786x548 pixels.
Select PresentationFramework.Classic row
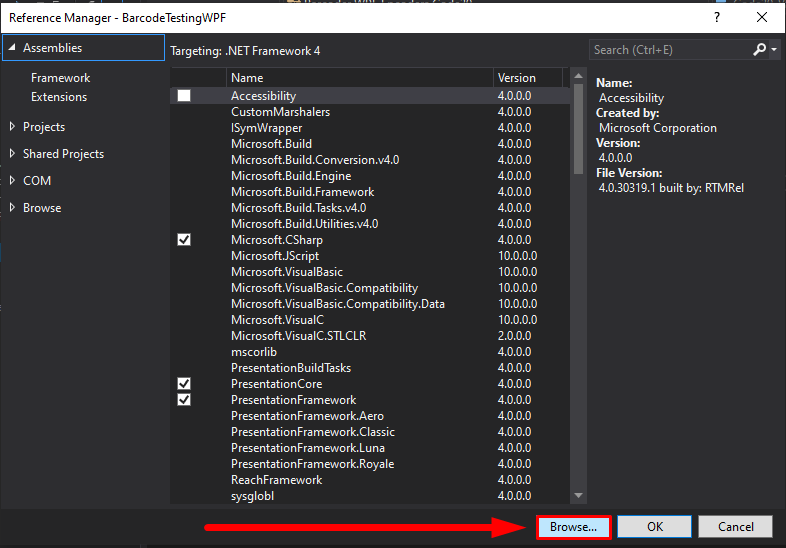pos(370,432)
